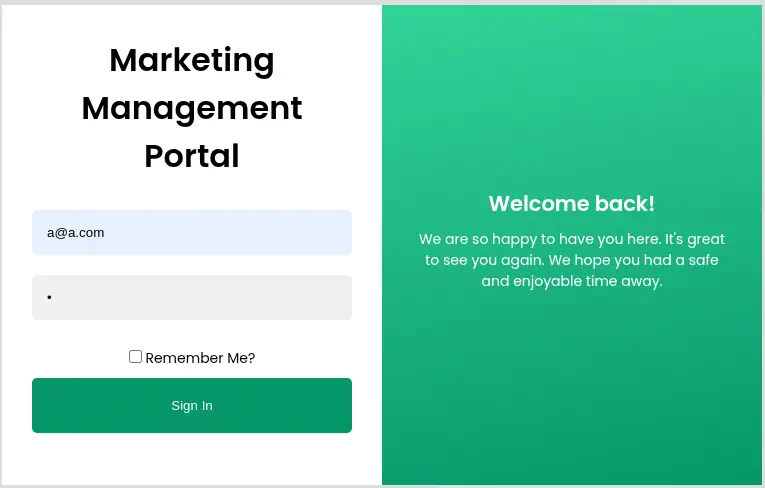765x488 pixels.
Task: Click empty green area above Welcome heading
Action: coord(571,100)
